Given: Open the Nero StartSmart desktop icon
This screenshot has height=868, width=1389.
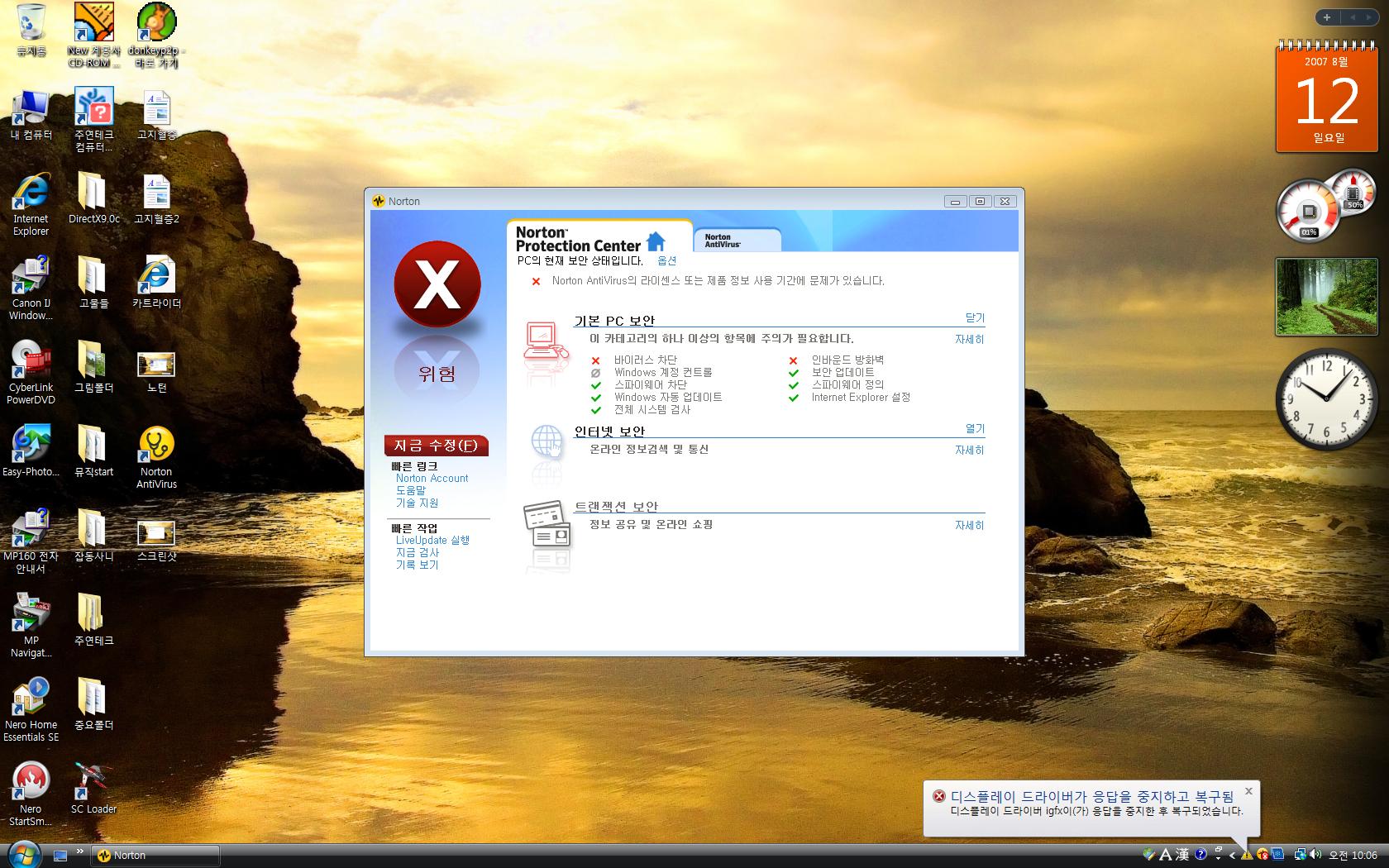Looking at the screenshot, I should pyautogui.click(x=31, y=794).
